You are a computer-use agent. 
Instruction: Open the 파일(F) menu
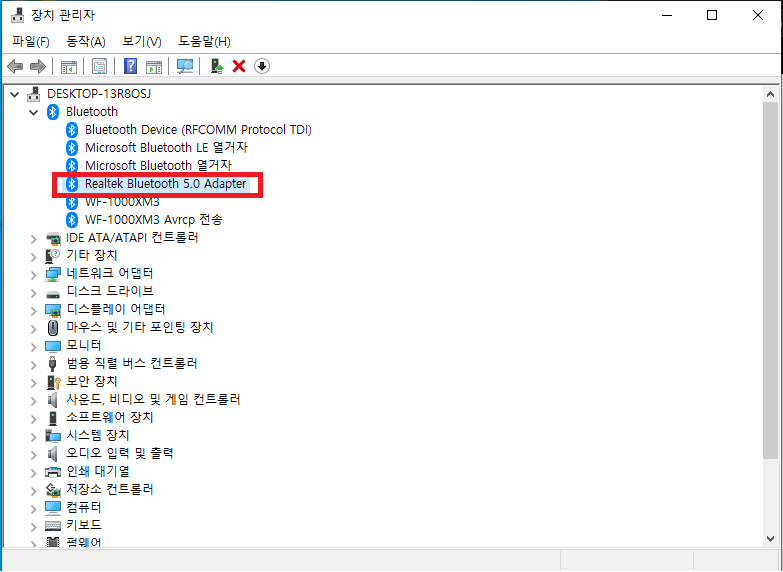[31, 41]
